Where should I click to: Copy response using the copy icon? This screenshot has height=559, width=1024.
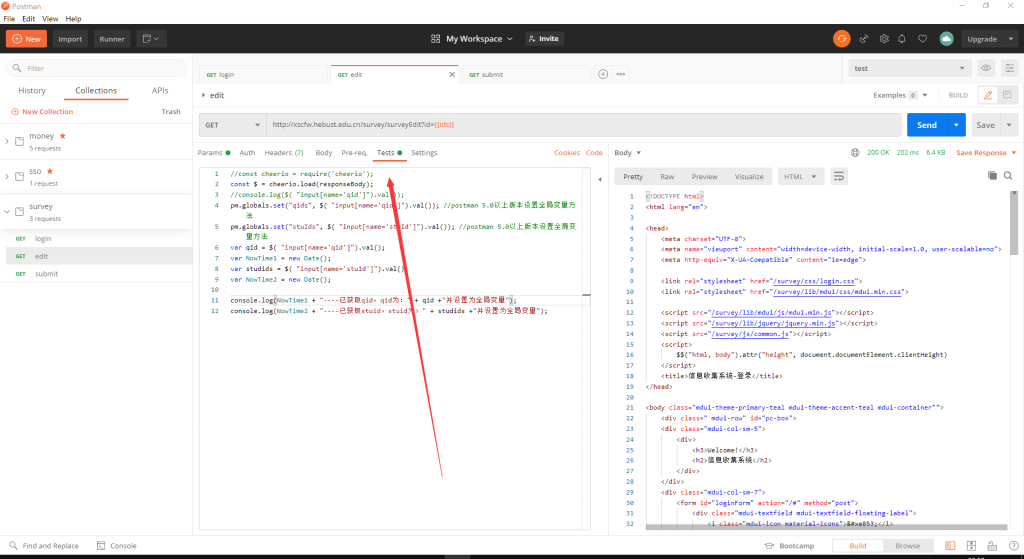pyautogui.click(x=992, y=176)
